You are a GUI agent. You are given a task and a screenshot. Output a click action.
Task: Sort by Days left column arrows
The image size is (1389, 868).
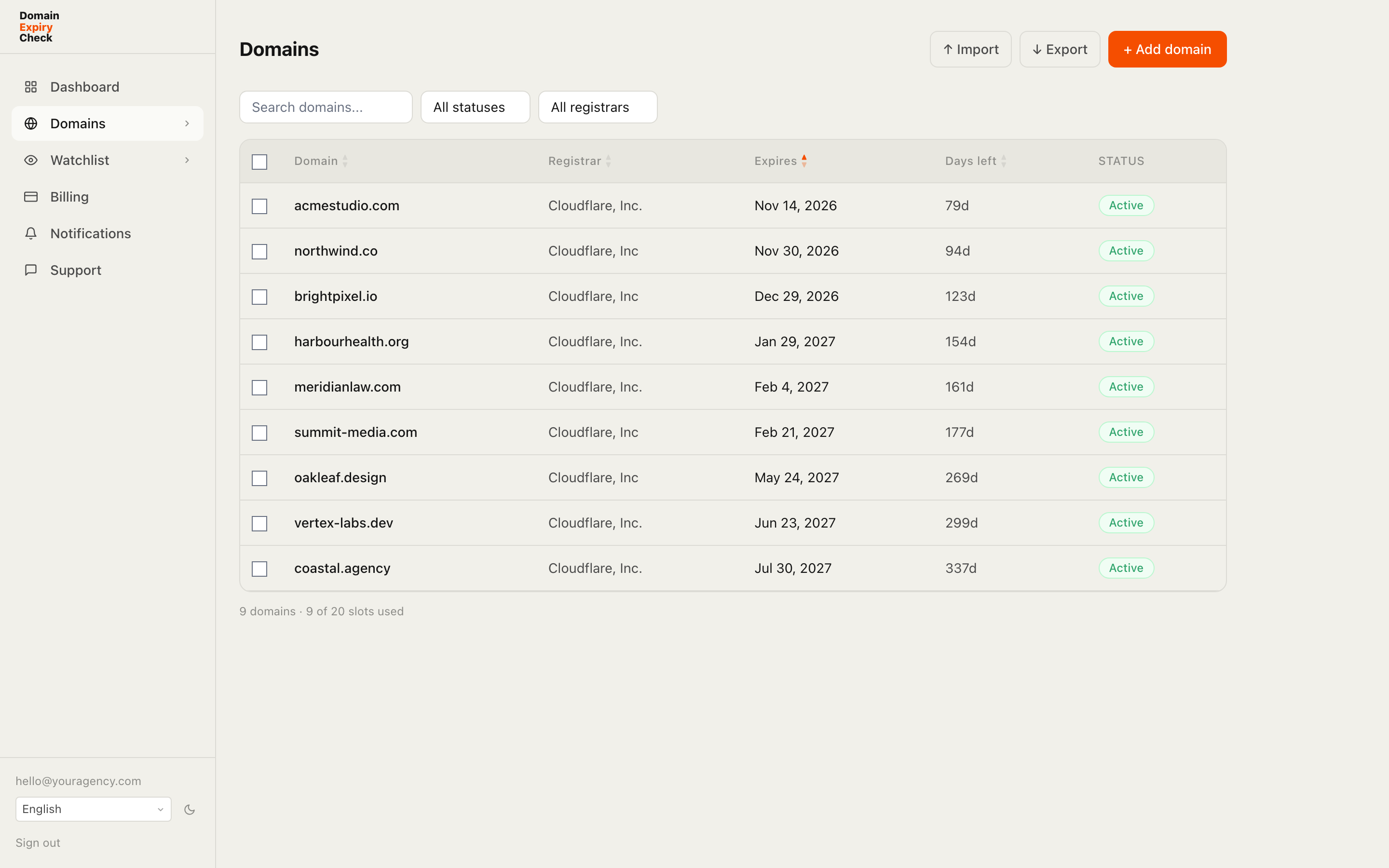coord(1003,162)
